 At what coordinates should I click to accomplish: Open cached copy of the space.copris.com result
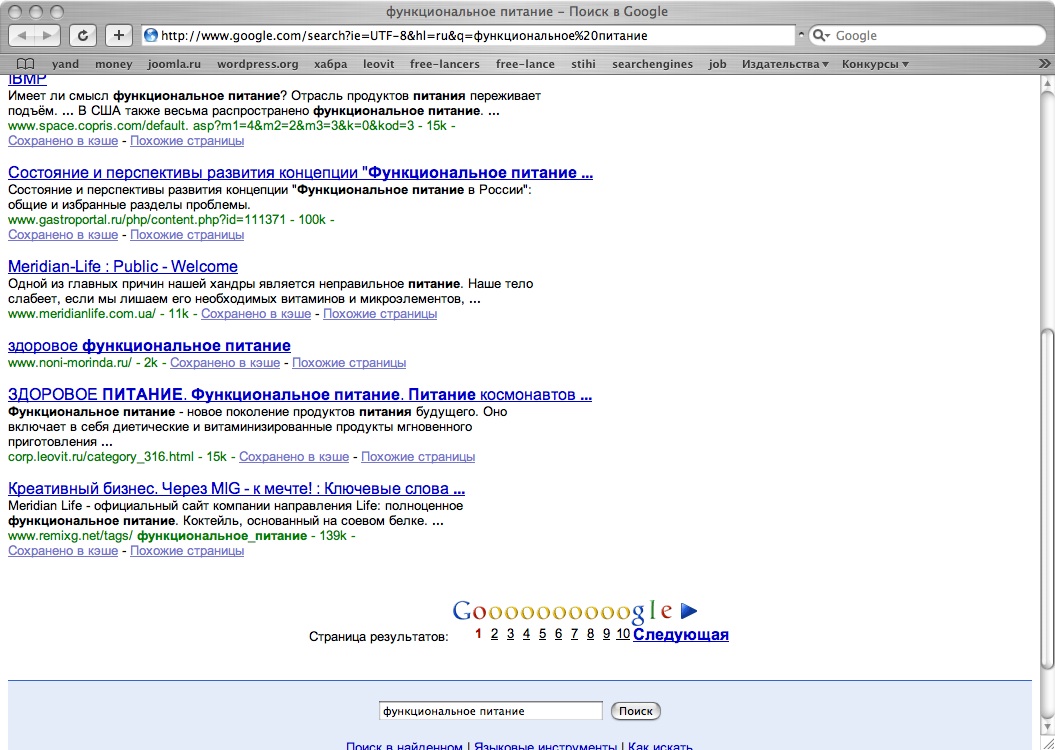(63, 141)
